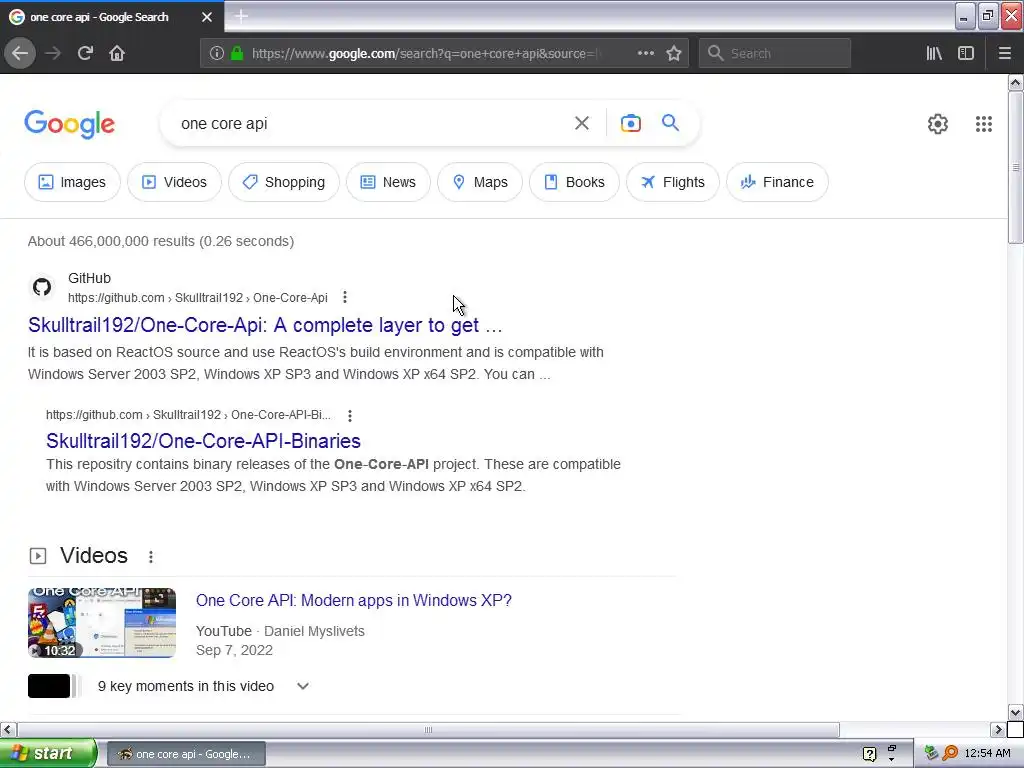This screenshot has height=768, width=1024.
Task: Open the Firefox hamburger menu
Action: (1004, 53)
